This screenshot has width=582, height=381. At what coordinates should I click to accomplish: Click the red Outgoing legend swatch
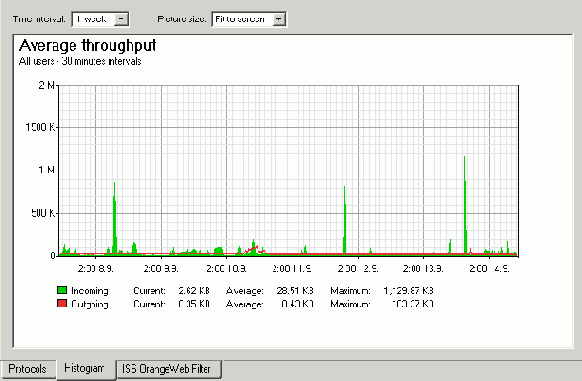(62, 303)
